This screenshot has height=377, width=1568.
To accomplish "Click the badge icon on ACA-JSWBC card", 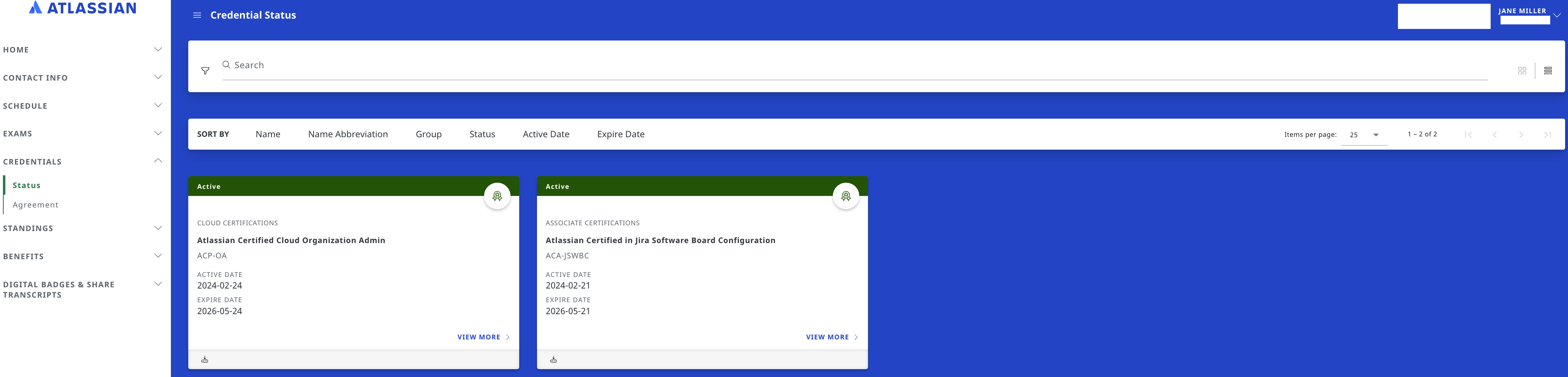I will pyautogui.click(x=846, y=196).
